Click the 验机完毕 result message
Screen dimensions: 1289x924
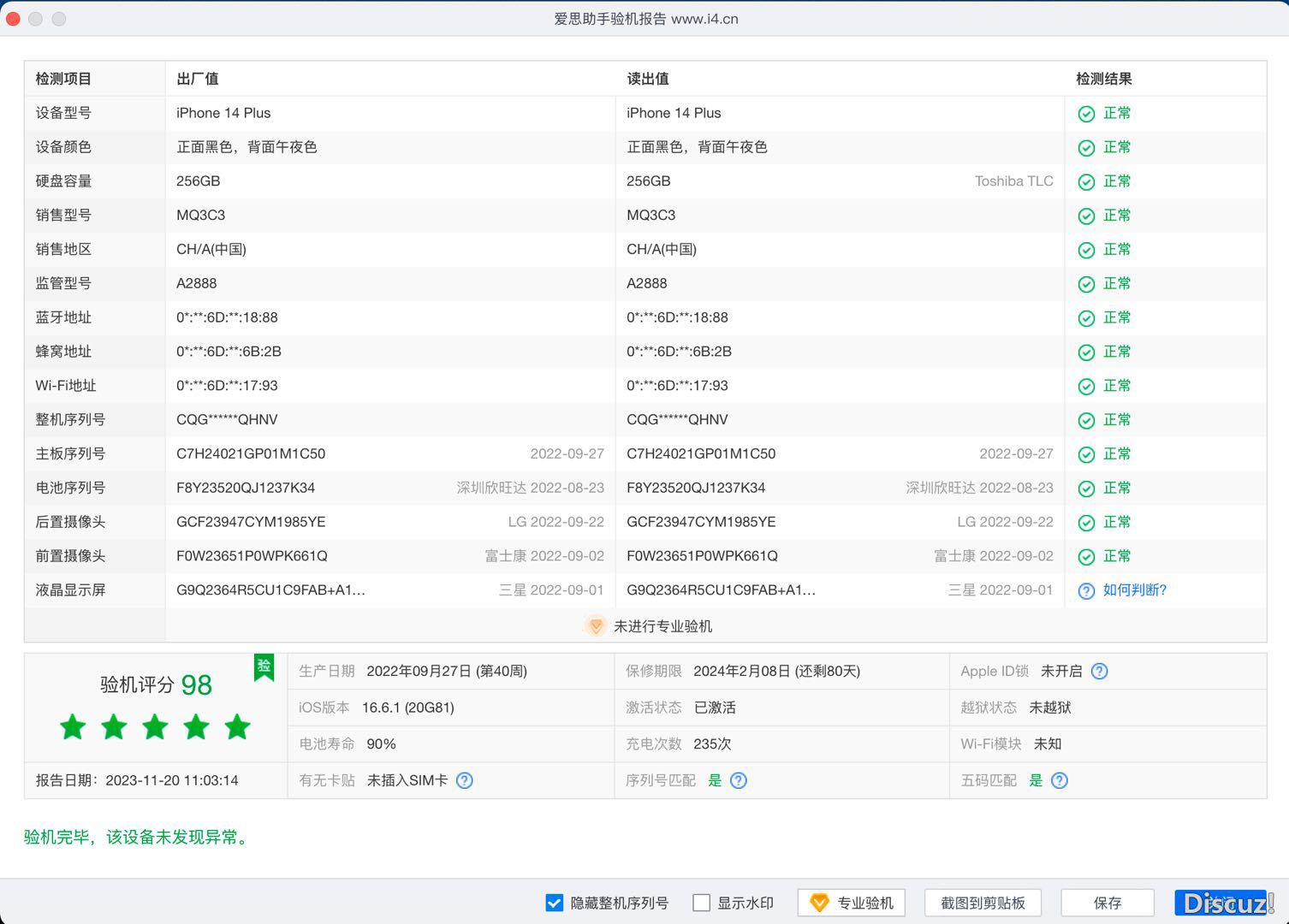[137, 837]
